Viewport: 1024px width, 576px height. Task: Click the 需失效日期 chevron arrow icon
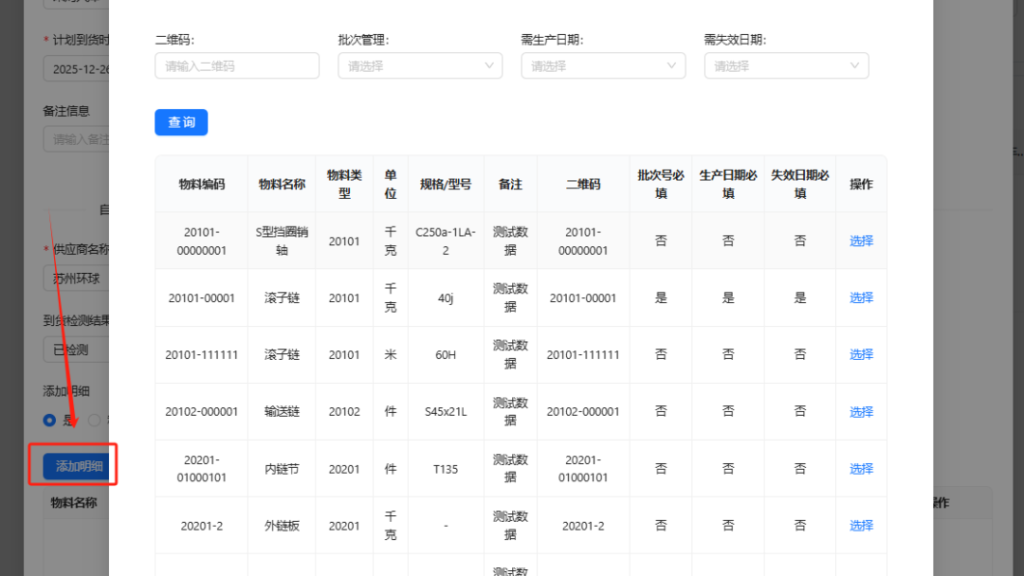click(855, 66)
